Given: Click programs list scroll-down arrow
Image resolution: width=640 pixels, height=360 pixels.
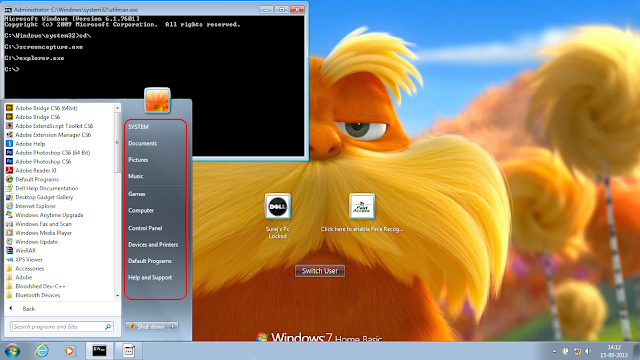Looking at the screenshot, I should [x=118, y=296].
